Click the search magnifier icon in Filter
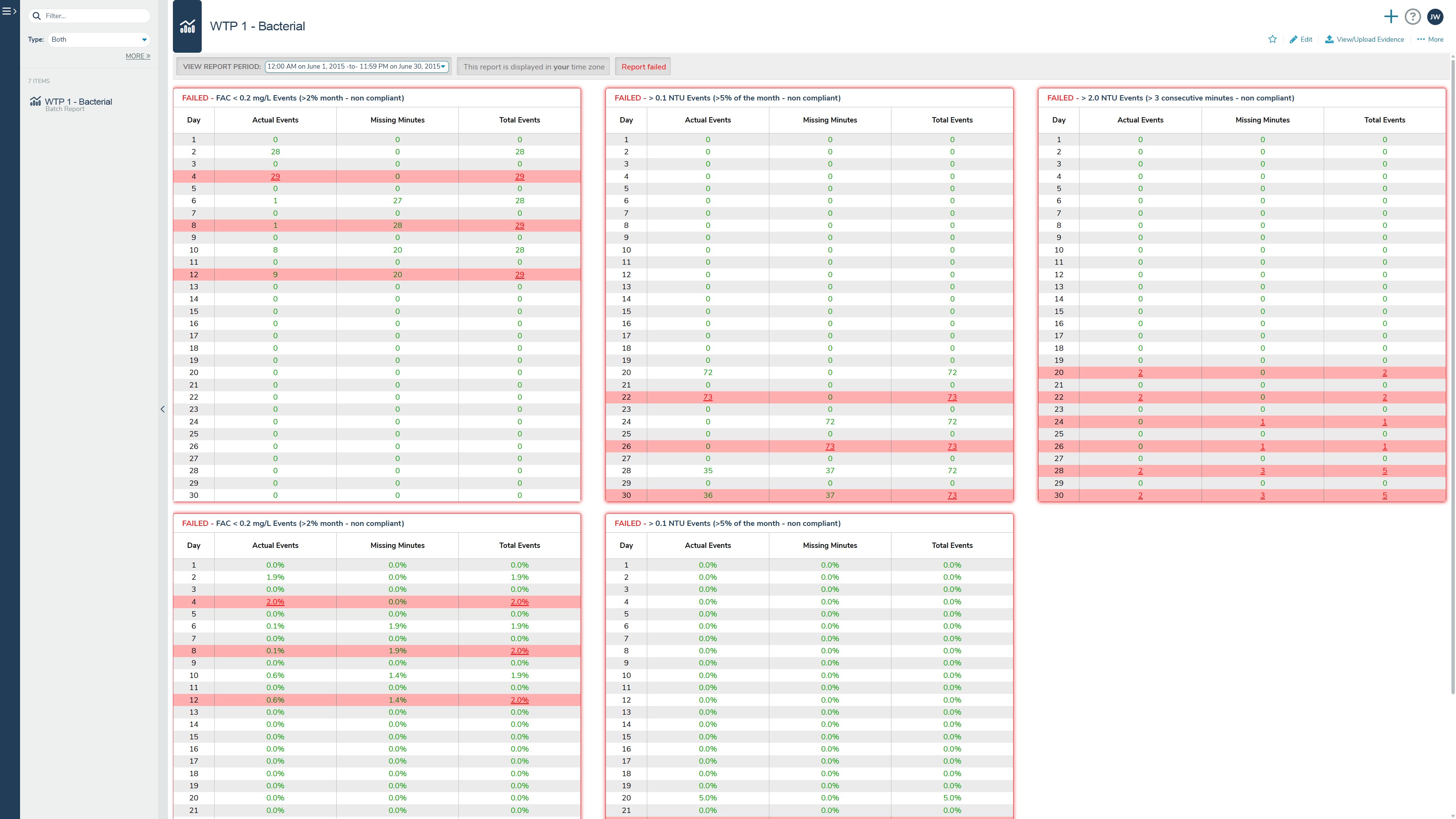The height and width of the screenshot is (819, 1456). 37,16
